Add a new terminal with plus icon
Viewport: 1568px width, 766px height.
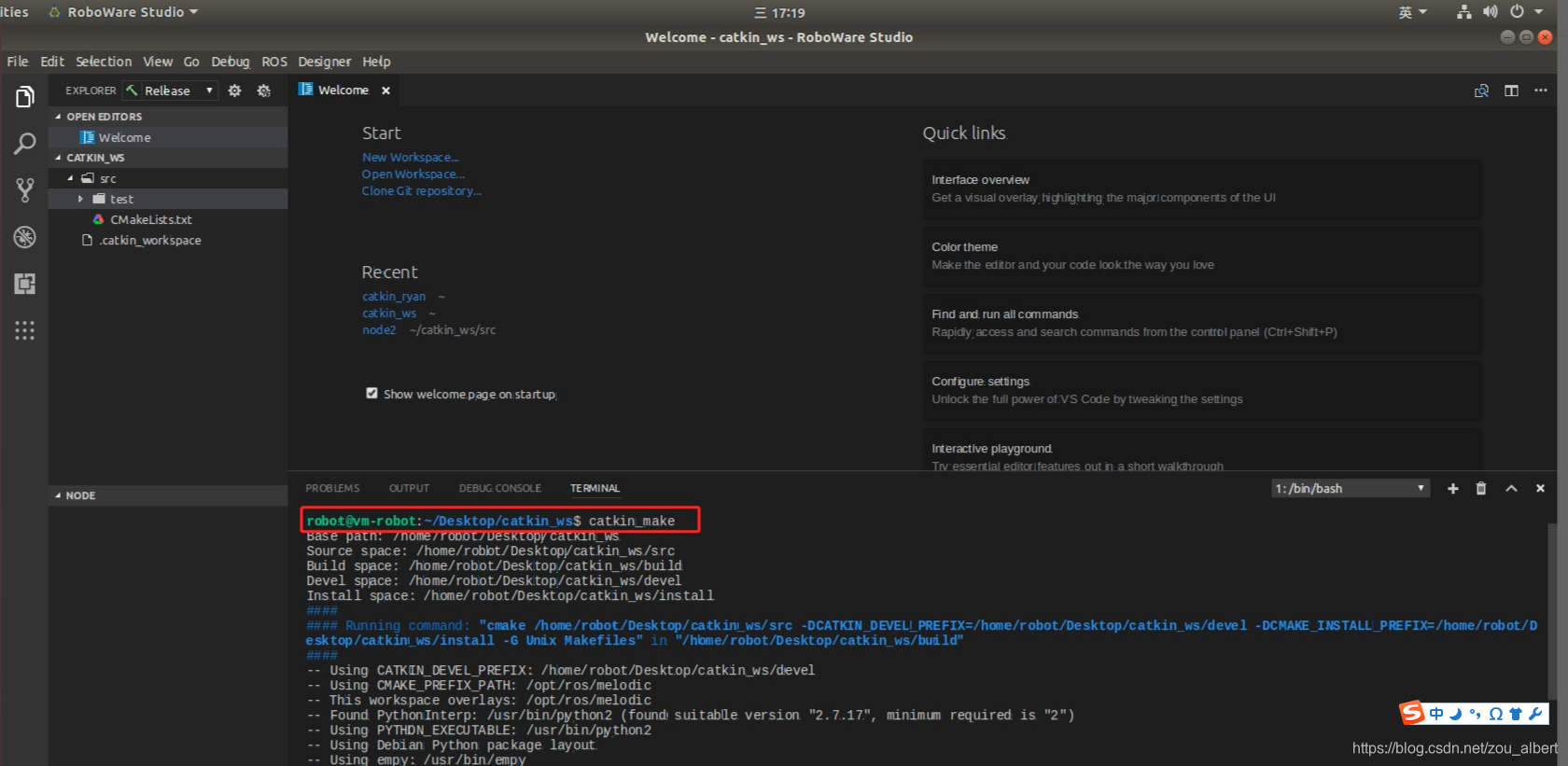point(1453,488)
